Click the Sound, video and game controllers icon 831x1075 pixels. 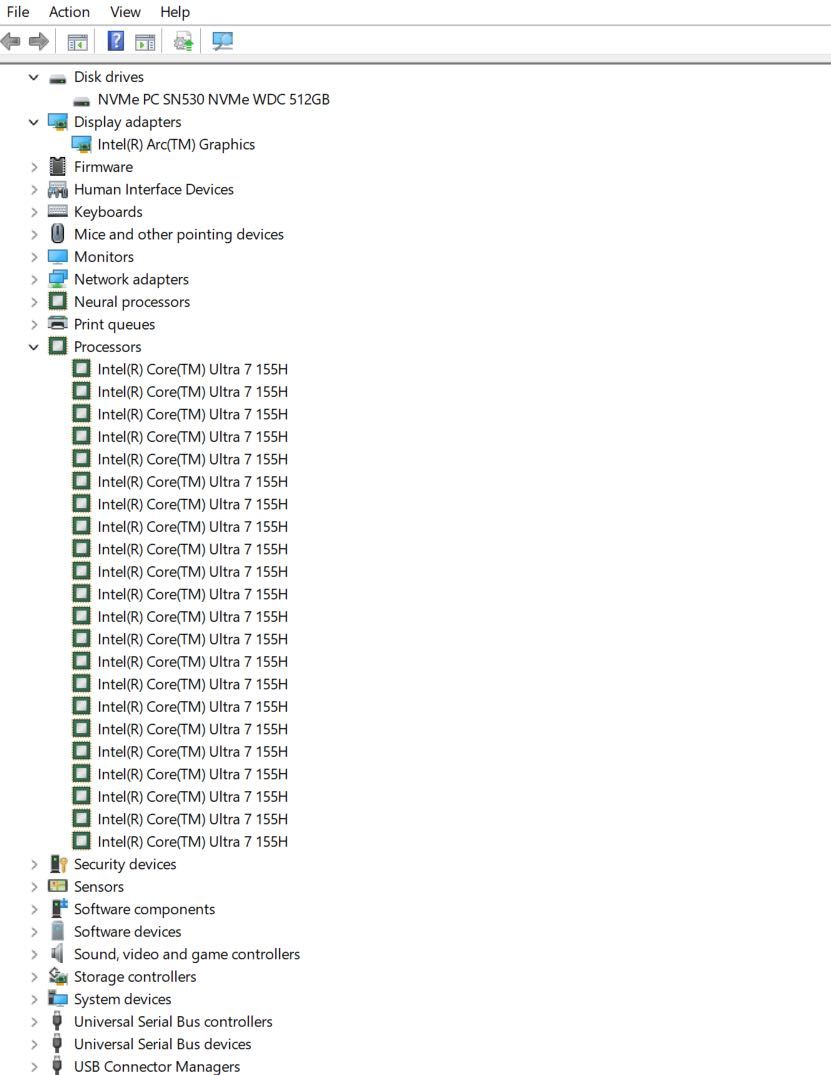57,954
